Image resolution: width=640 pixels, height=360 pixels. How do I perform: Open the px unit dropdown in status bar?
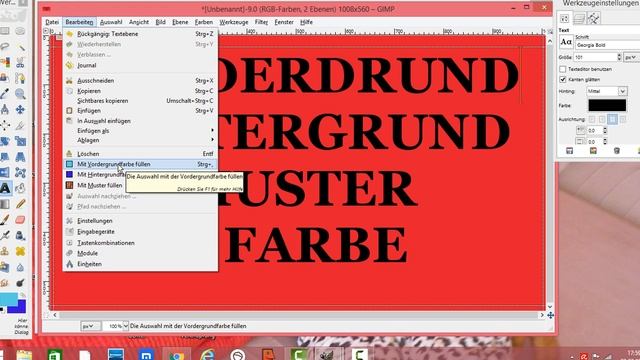(90, 326)
